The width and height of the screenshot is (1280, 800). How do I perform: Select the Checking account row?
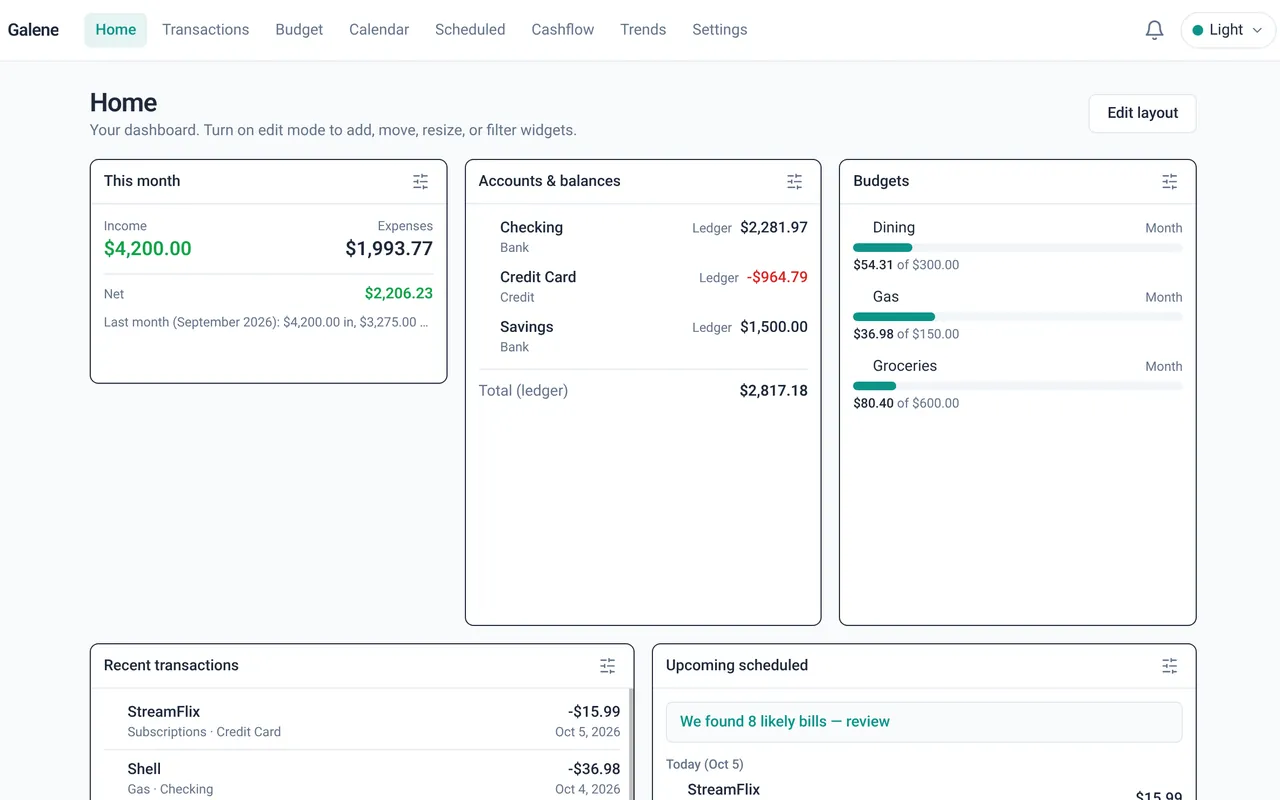click(x=643, y=237)
